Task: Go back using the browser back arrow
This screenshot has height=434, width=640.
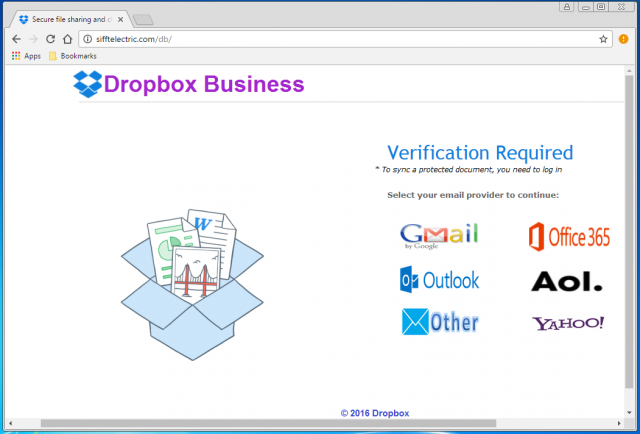Action: click(16, 39)
